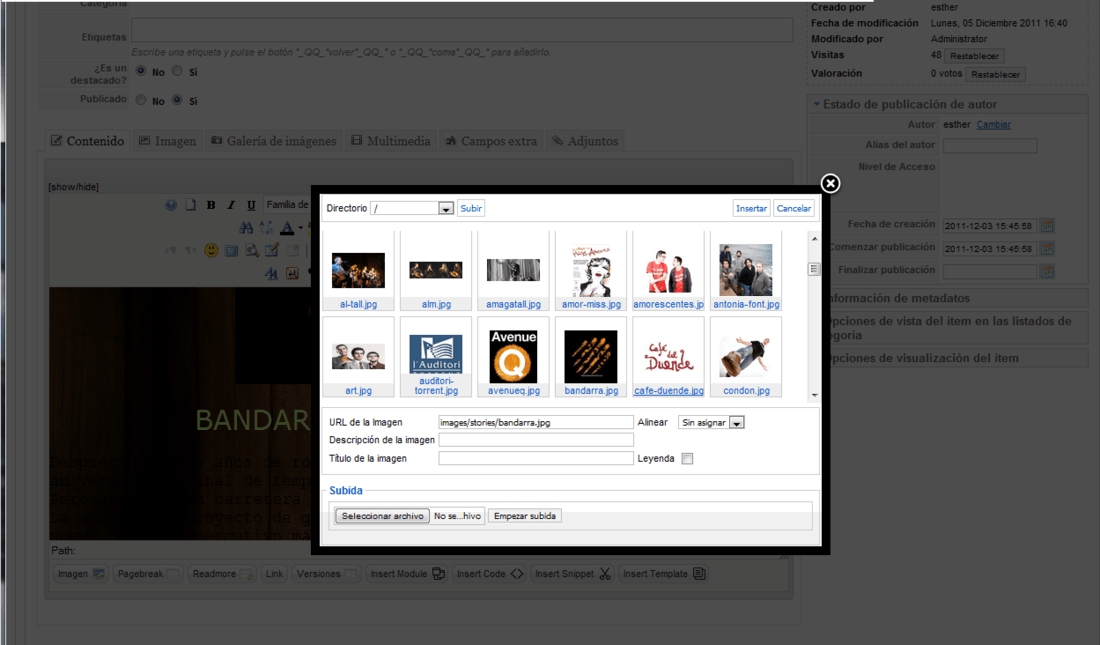
Task: Click the Subir button
Action: (471, 208)
